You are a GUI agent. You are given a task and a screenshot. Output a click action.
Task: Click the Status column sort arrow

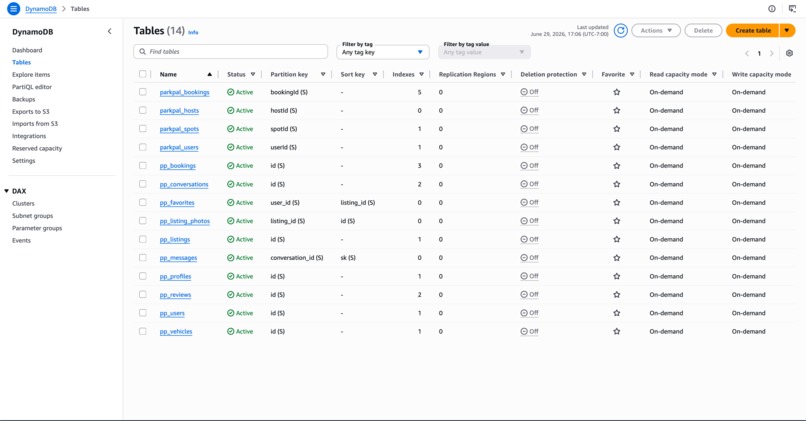tap(253, 75)
